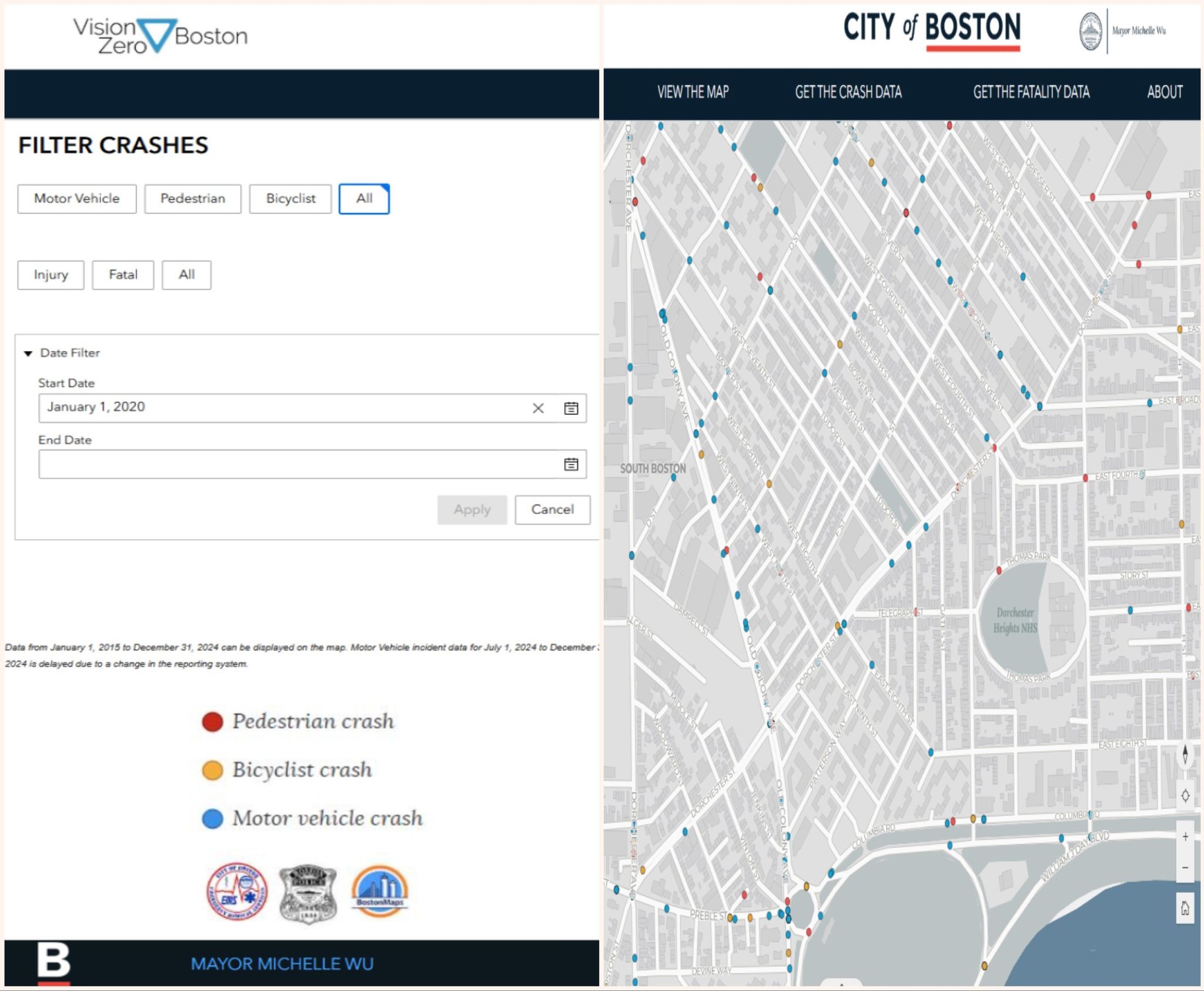Image resolution: width=1204 pixels, height=991 pixels.
Task: Click the City of Boston seal
Action: 1091,31
